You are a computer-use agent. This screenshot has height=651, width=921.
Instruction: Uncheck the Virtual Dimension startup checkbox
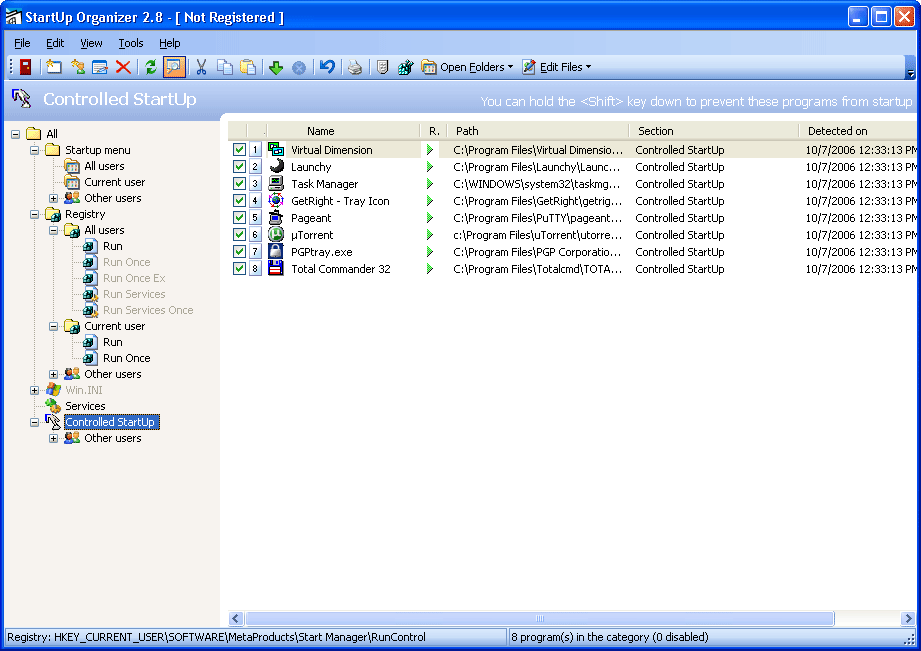[239, 149]
